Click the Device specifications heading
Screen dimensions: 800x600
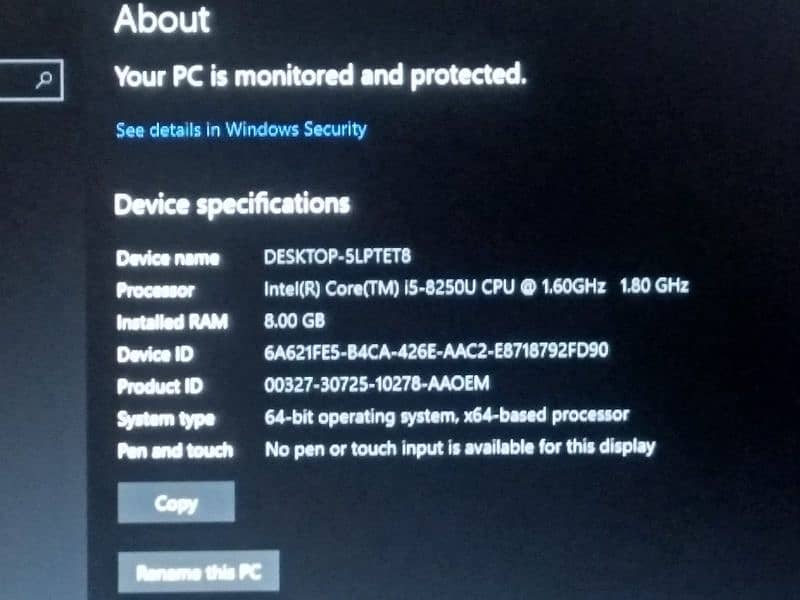232,205
